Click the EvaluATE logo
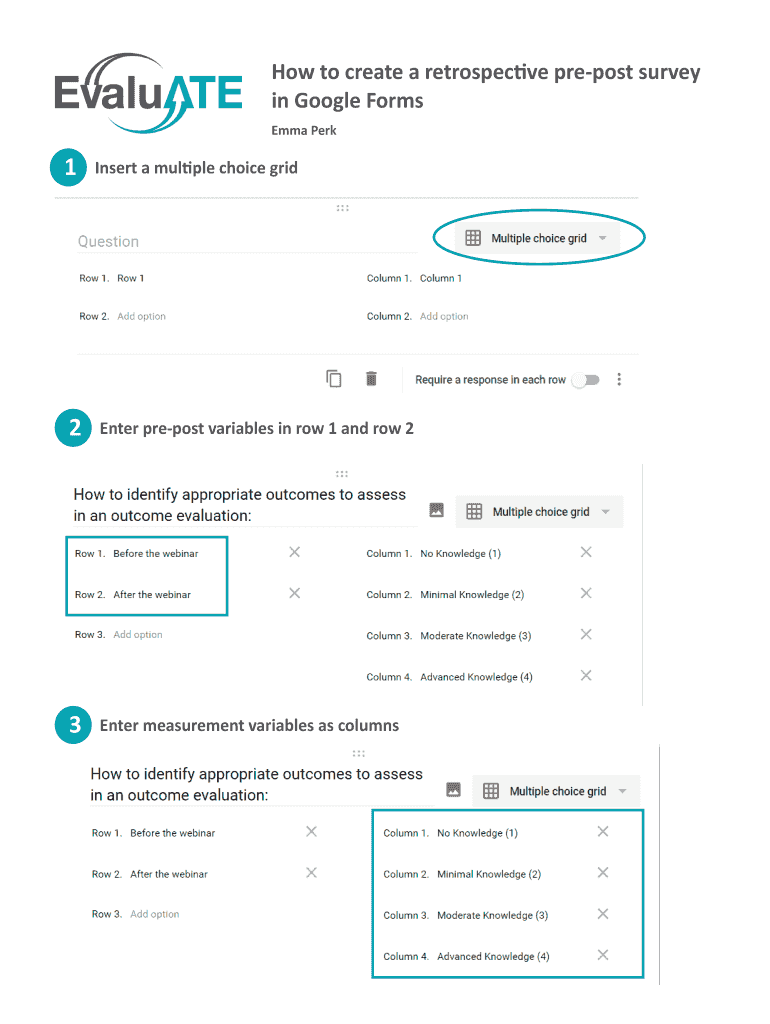The height and width of the screenshot is (1024, 770). point(148,94)
